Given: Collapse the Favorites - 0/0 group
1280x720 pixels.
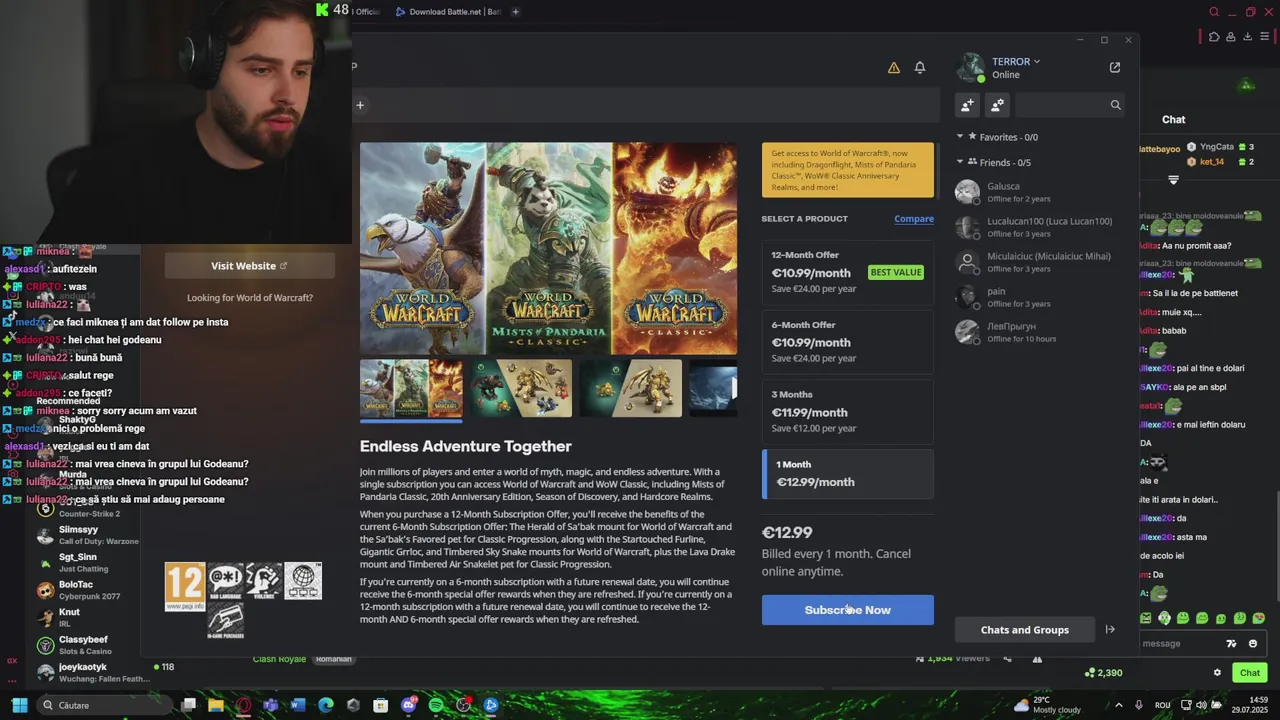Looking at the screenshot, I should (x=960, y=137).
